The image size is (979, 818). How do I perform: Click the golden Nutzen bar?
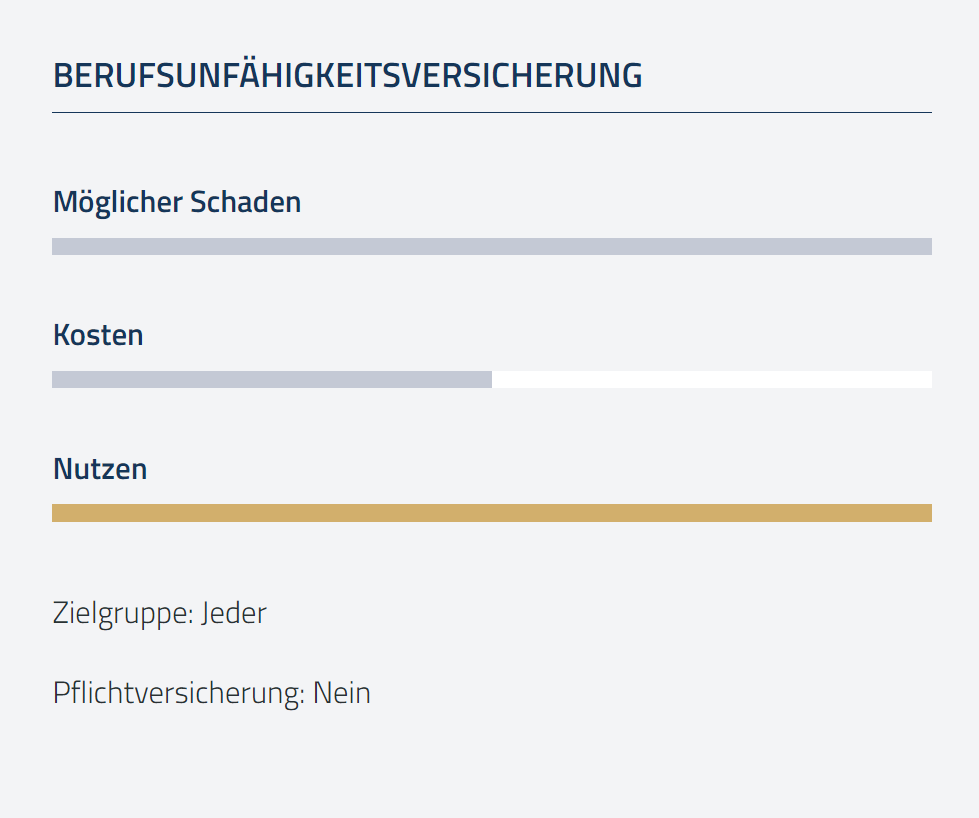(x=492, y=513)
